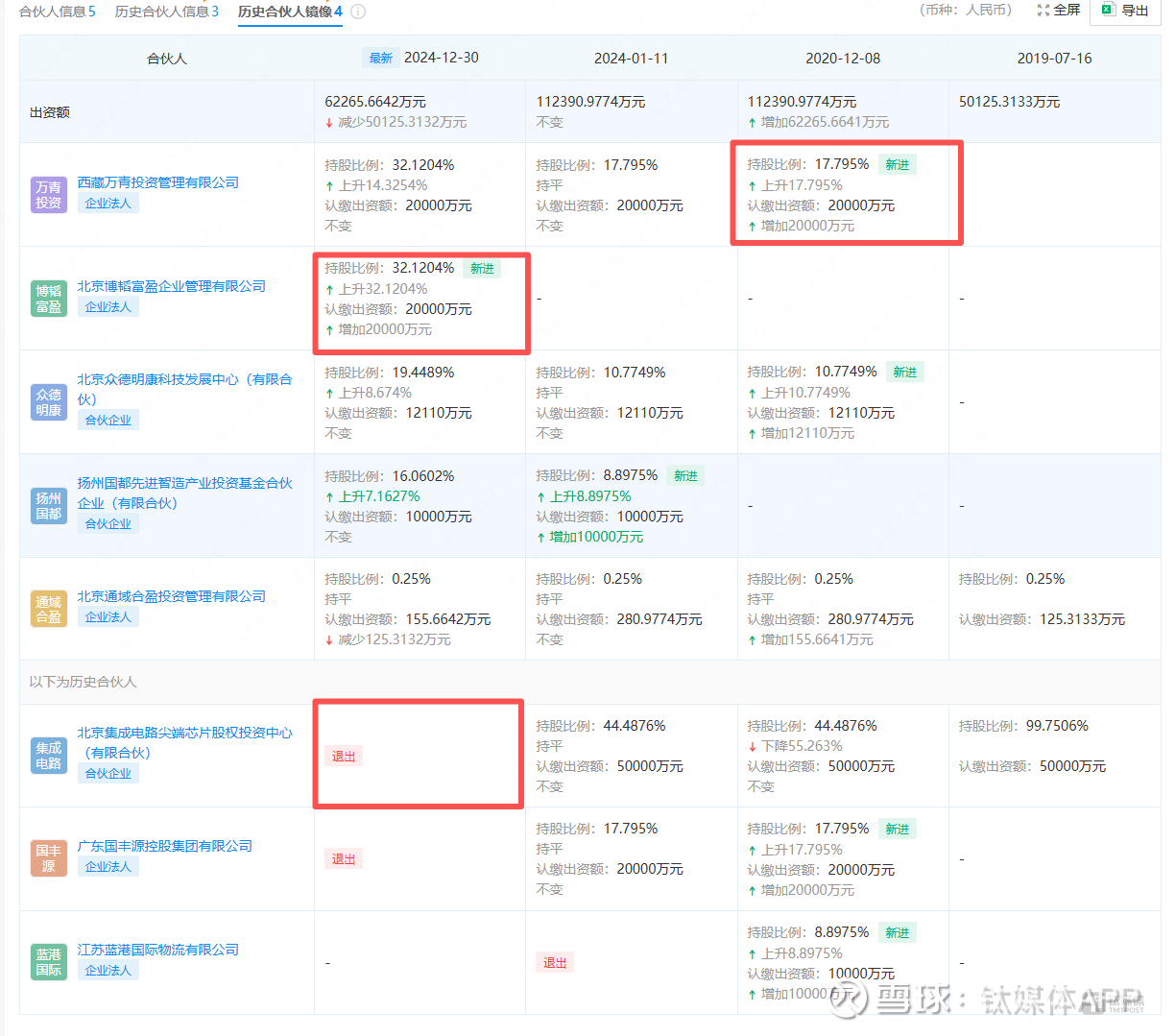Open 江苏蓝港国际物流有限公司 link
Screen dimensions: 1175x1036
[x=158, y=950]
